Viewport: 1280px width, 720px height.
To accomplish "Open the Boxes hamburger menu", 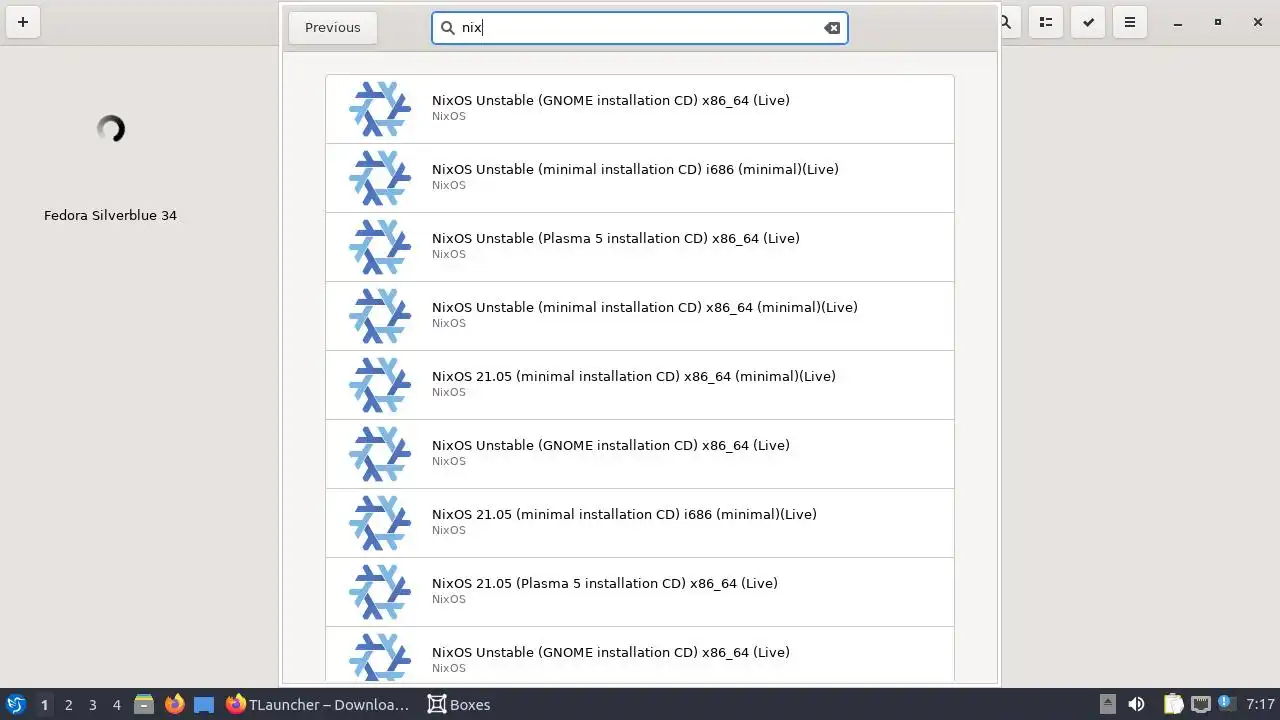I will click(1130, 22).
